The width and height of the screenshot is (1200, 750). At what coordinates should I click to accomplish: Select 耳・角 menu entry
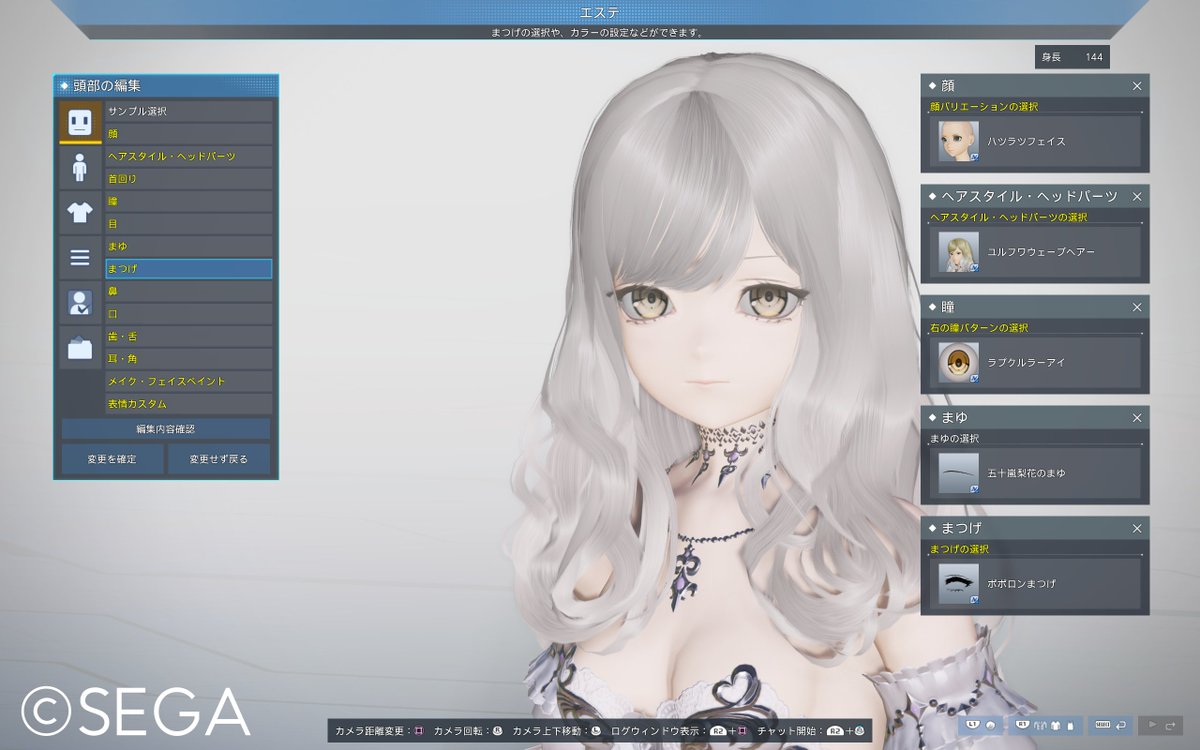[x=189, y=359]
